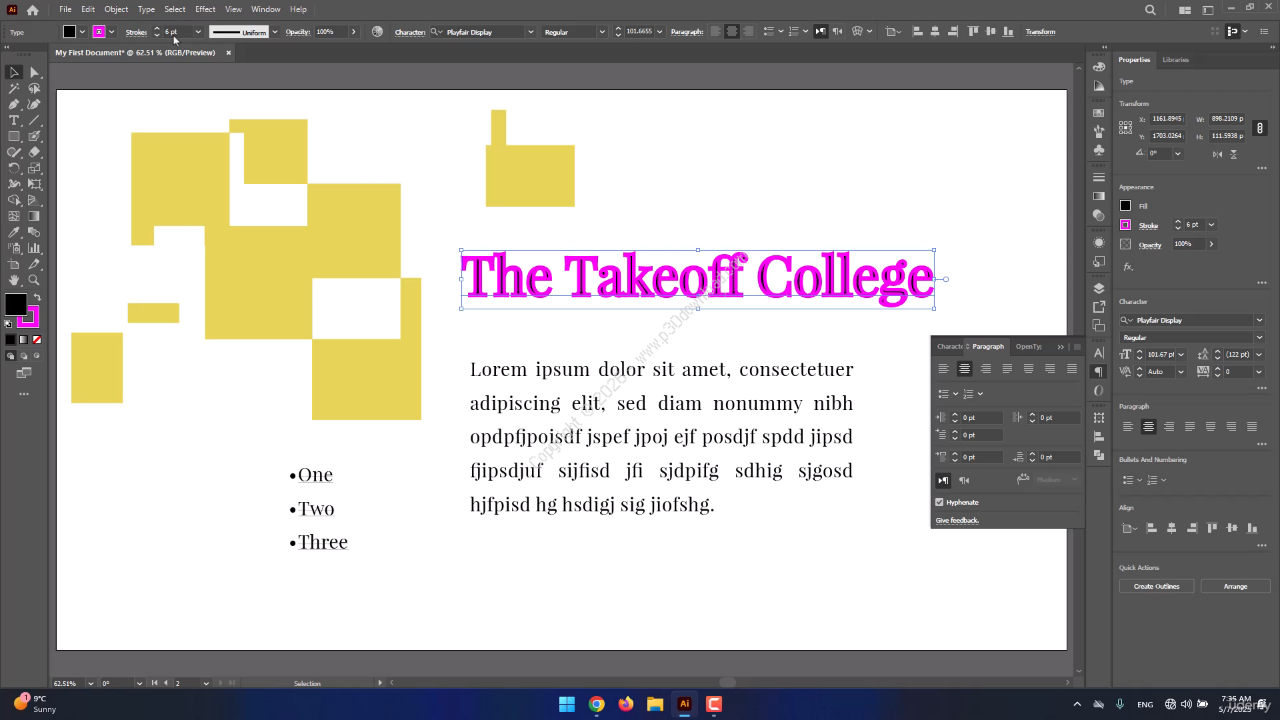
Task: Expand the stroke weight dropdown in control bar
Action: click(198, 32)
